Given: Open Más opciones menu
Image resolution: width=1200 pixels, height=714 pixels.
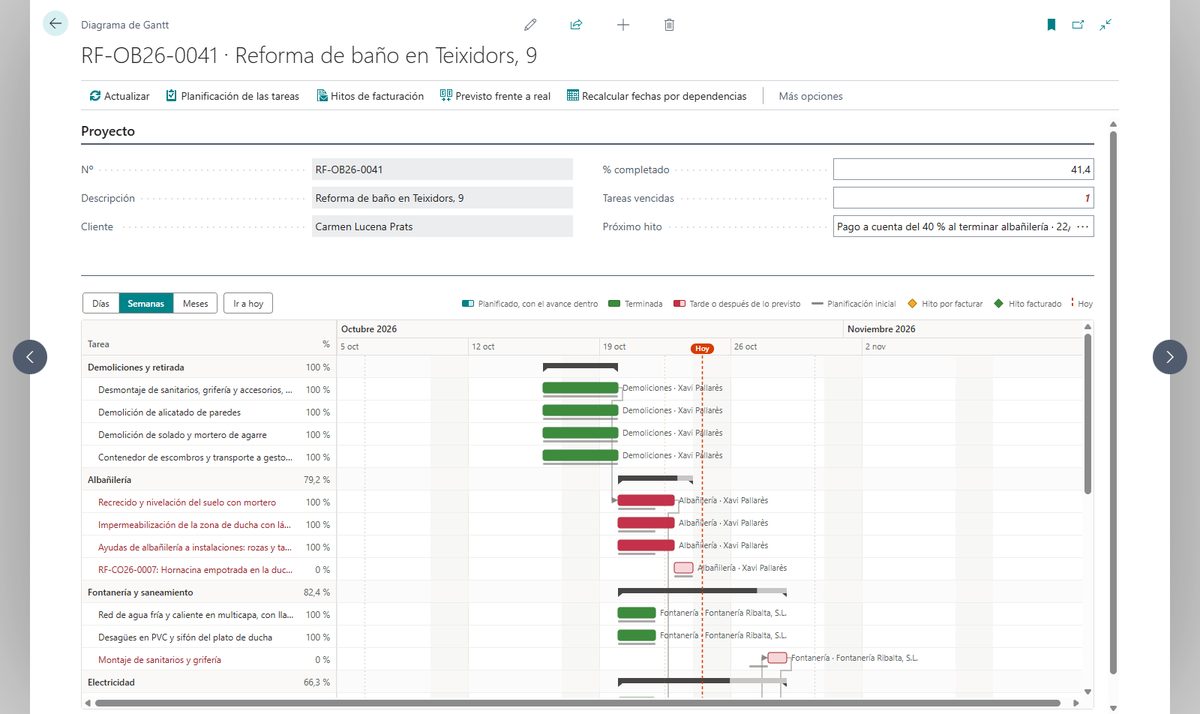Looking at the screenshot, I should coord(811,96).
